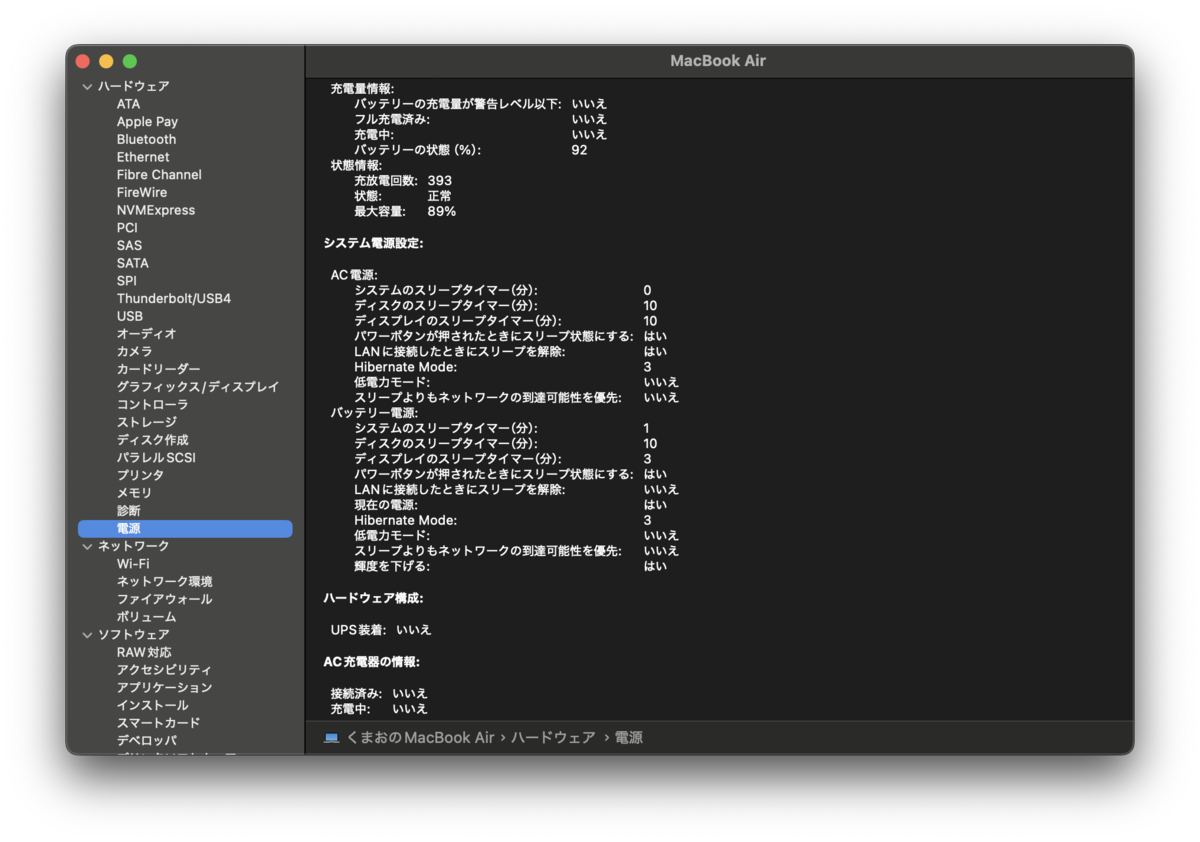View インストール software information
Screen dimensions: 1200x842
click(150, 705)
